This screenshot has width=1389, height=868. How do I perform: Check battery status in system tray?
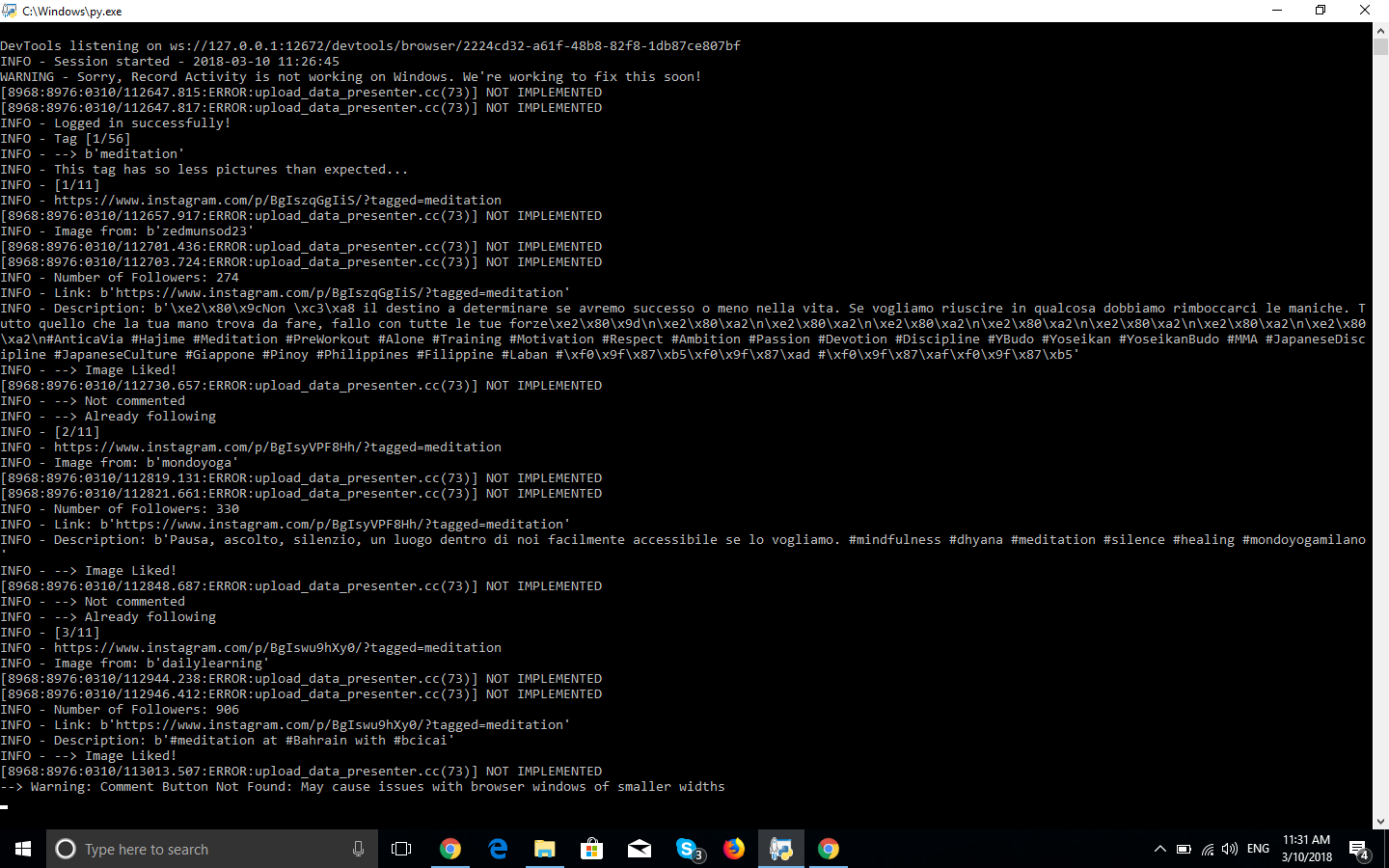coord(1184,849)
